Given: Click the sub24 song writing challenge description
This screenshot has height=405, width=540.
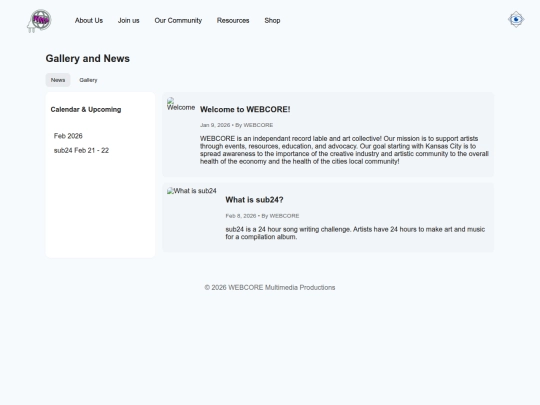Looking at the screenshot, I should [x=355, y=233].
